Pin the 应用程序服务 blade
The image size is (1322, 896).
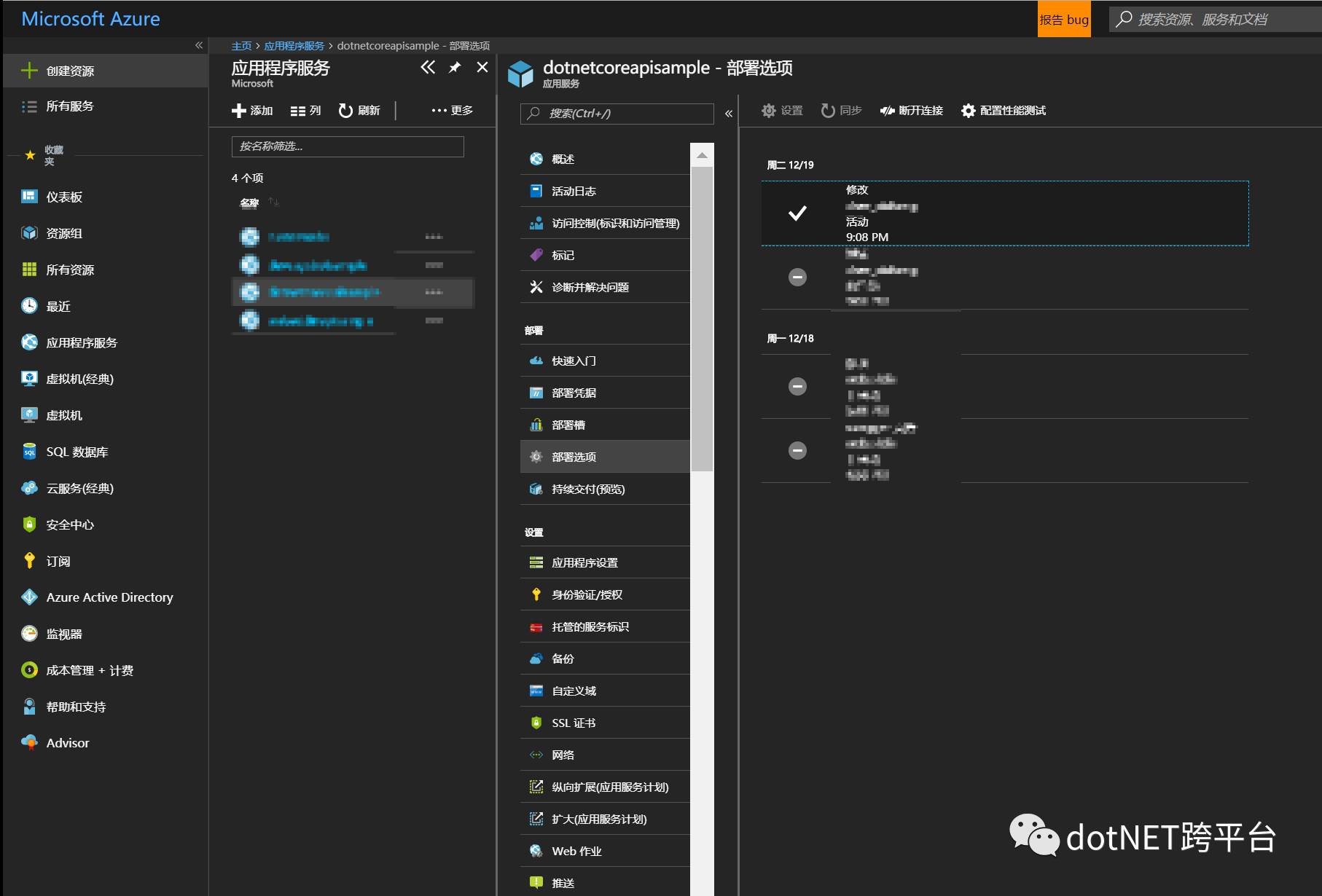455,68
